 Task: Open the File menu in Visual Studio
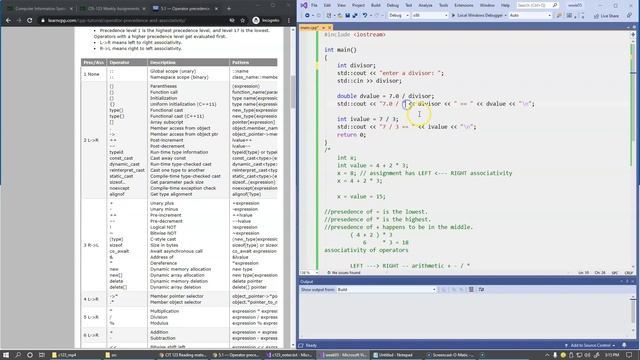coord(314,5)
